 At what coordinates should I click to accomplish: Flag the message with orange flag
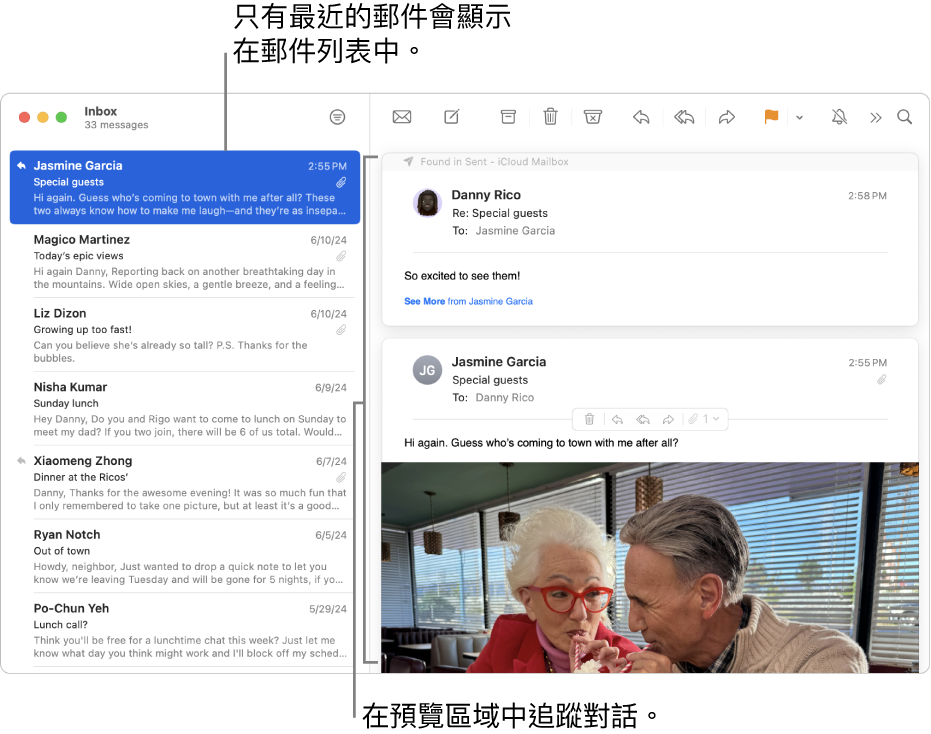tap(771, 117)
